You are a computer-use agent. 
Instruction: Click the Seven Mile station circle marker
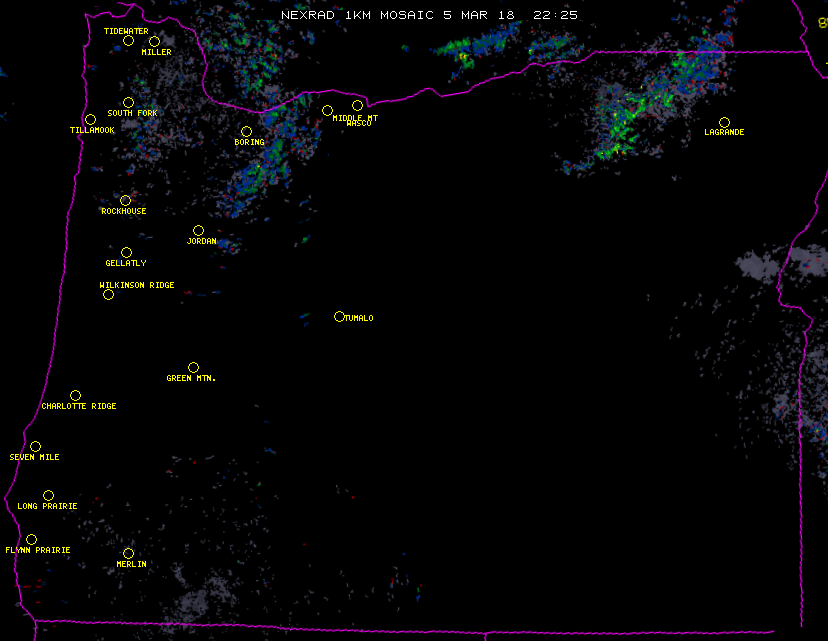click(x=35, y=447)
